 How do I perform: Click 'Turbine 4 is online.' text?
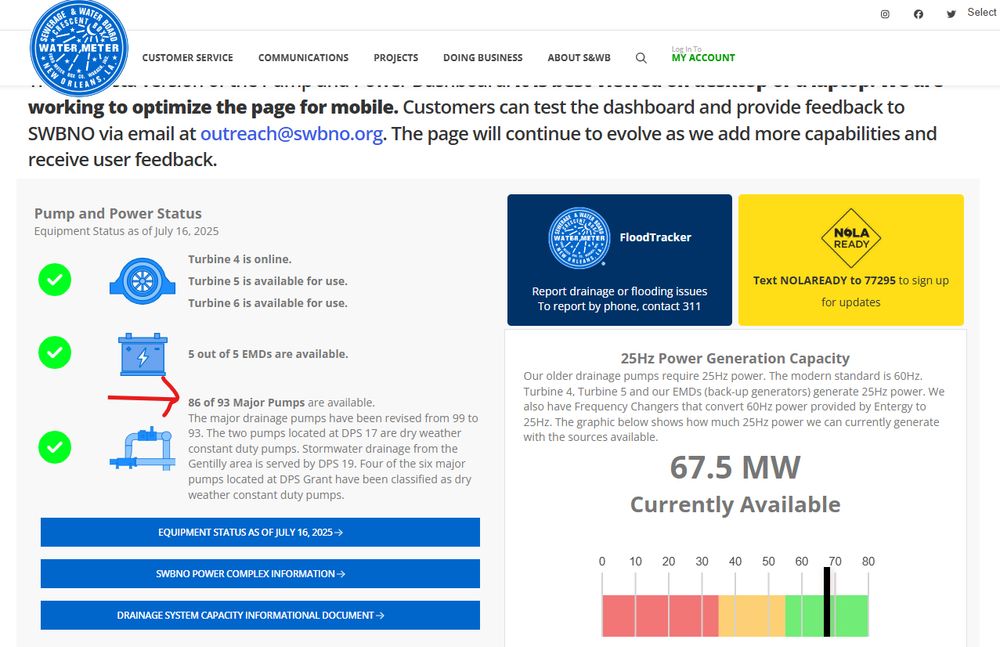[240, 260]
